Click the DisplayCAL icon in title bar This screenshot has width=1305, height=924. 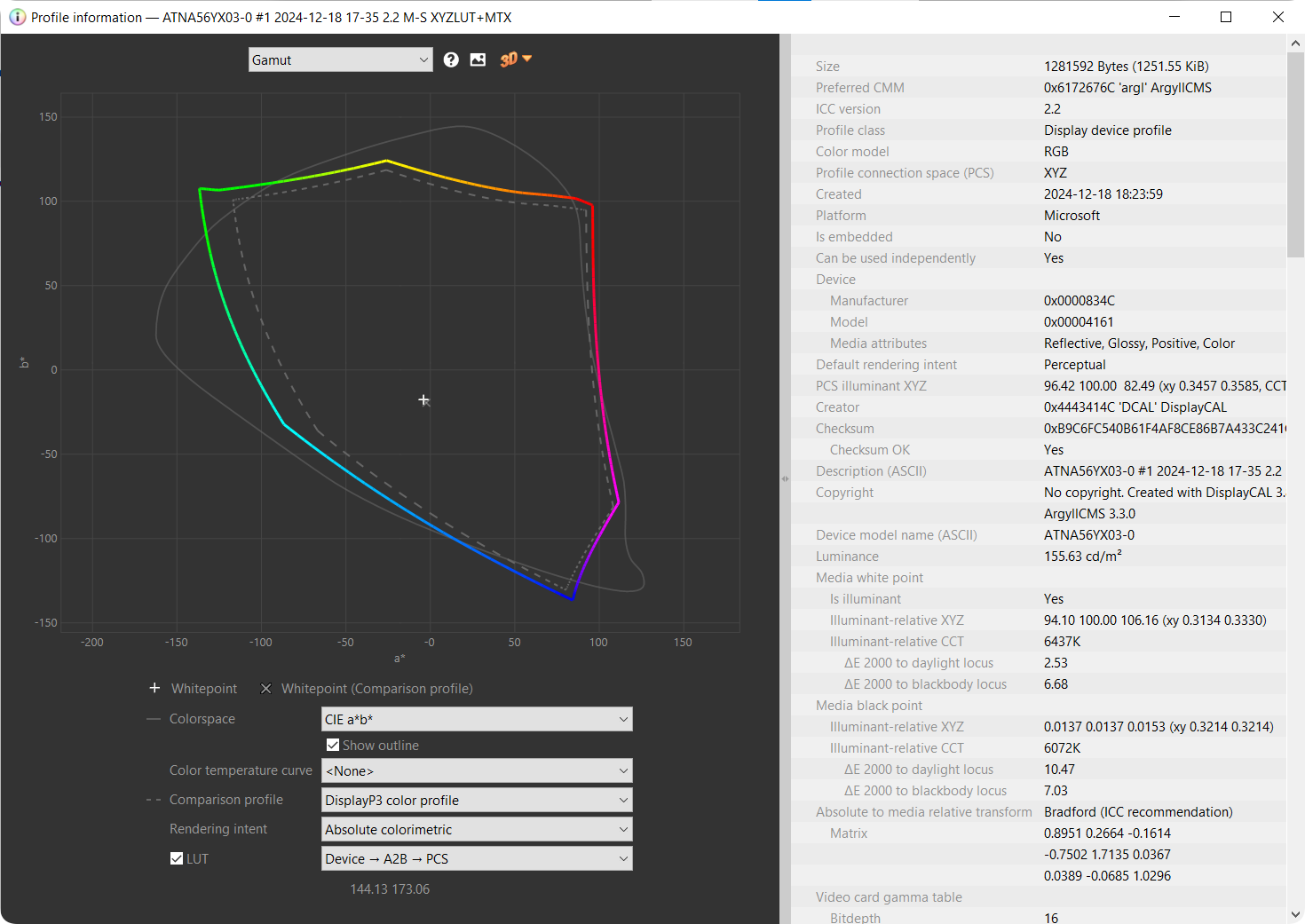17,17
